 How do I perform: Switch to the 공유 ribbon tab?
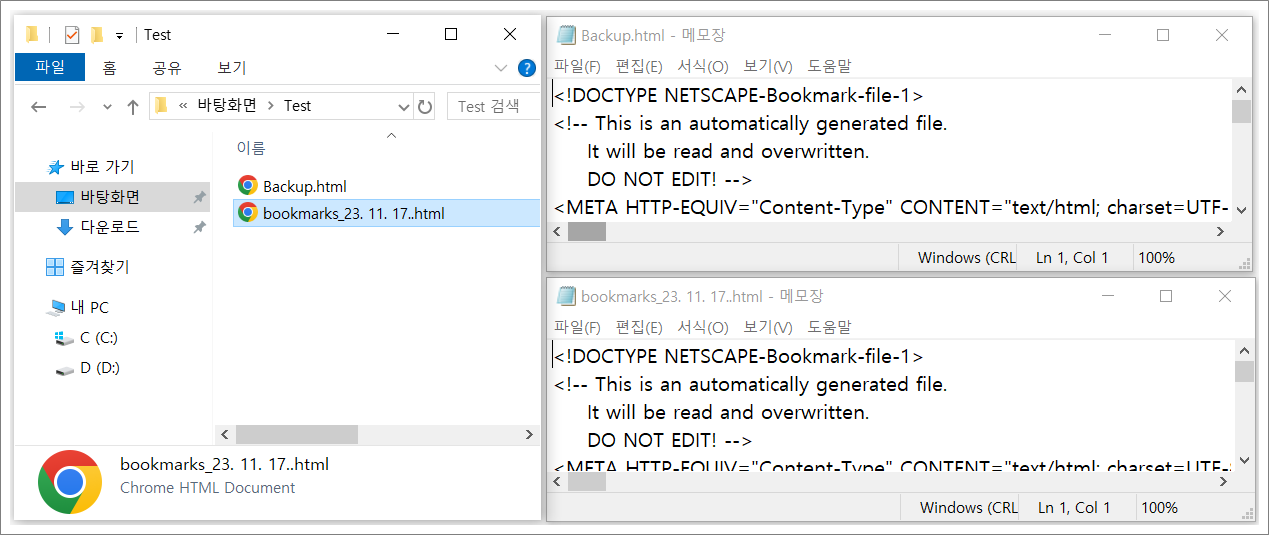167,68
